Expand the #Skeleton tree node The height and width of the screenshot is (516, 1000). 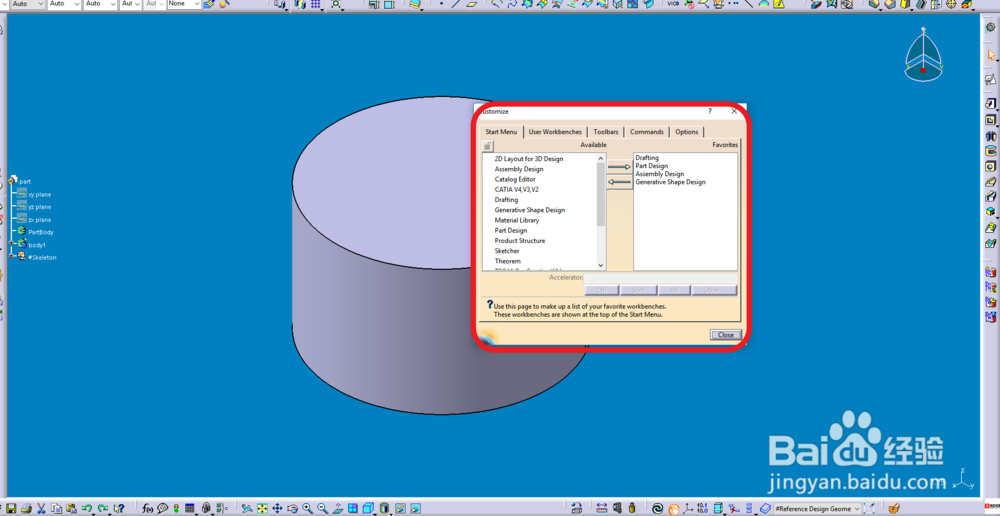[x=11, y=256]
